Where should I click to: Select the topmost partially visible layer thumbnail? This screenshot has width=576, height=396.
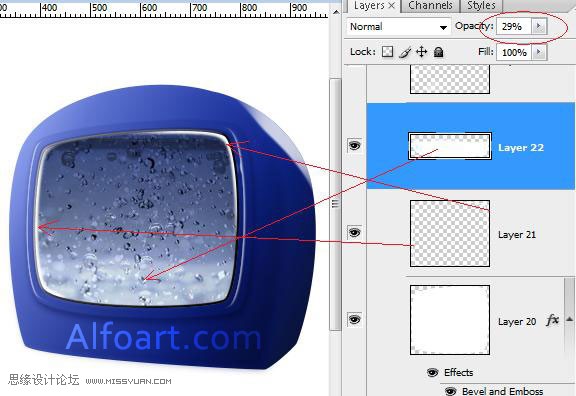pos(450,79)
